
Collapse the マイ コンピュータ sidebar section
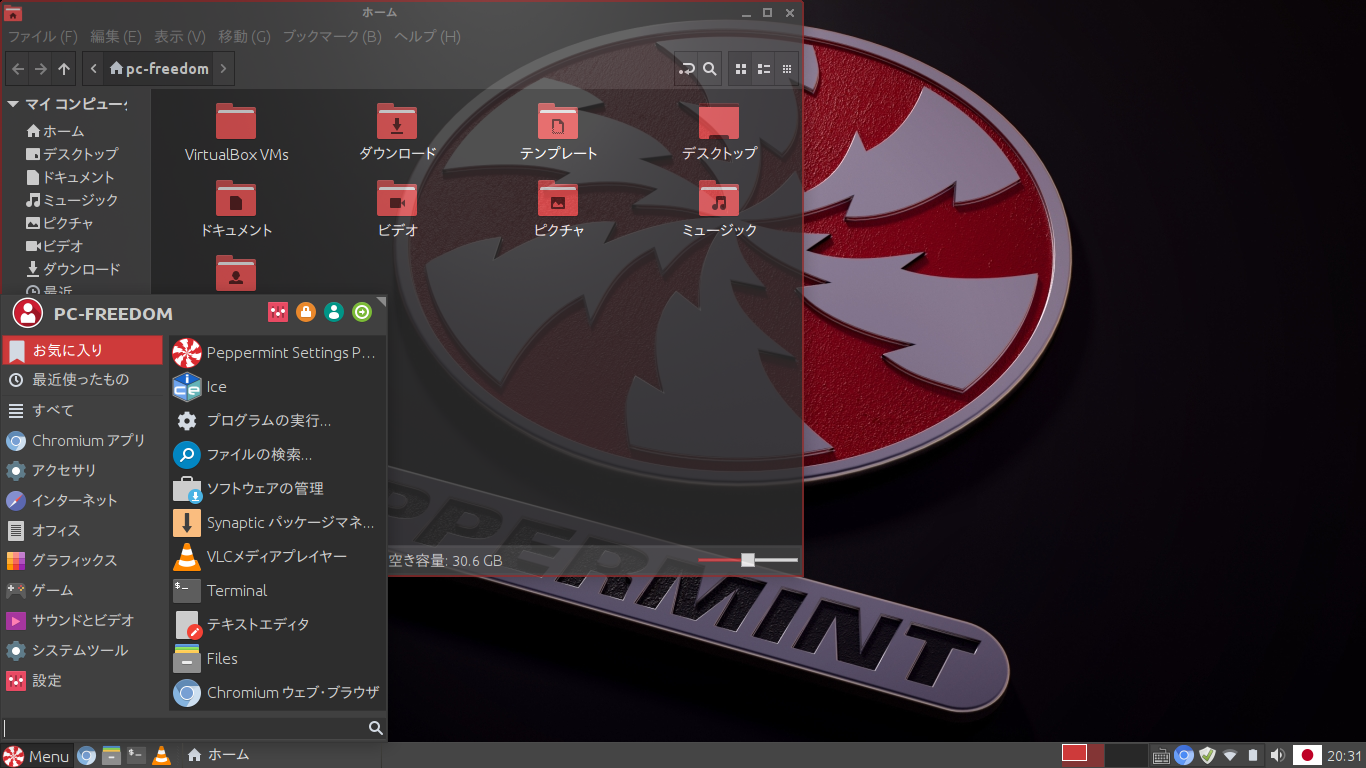[x=13, y=104]
